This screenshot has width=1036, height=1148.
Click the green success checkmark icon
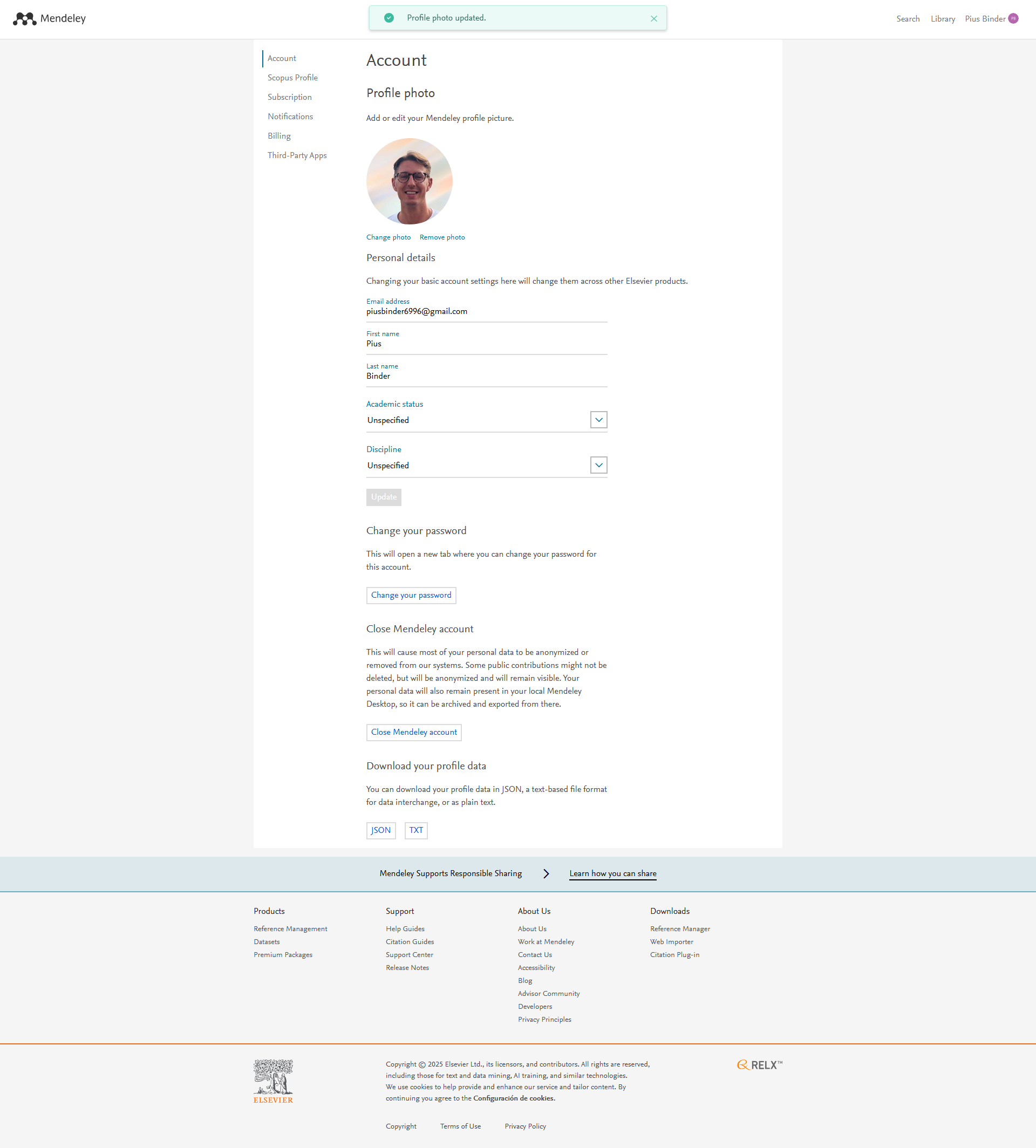pyautogui.click(x=389, y=18)
